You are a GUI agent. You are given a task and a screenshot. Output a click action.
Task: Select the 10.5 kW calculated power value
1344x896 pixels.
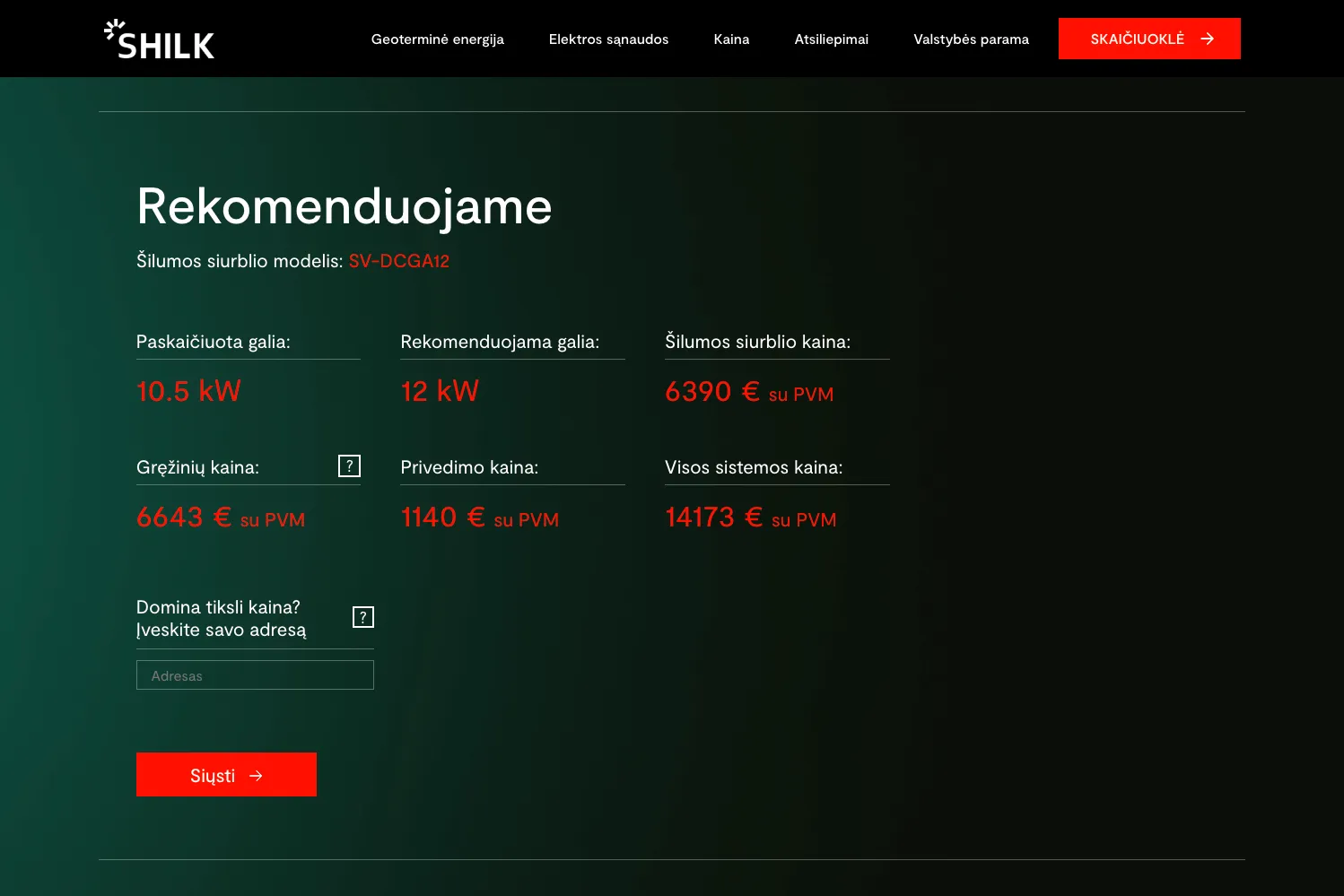pos(188,391)
